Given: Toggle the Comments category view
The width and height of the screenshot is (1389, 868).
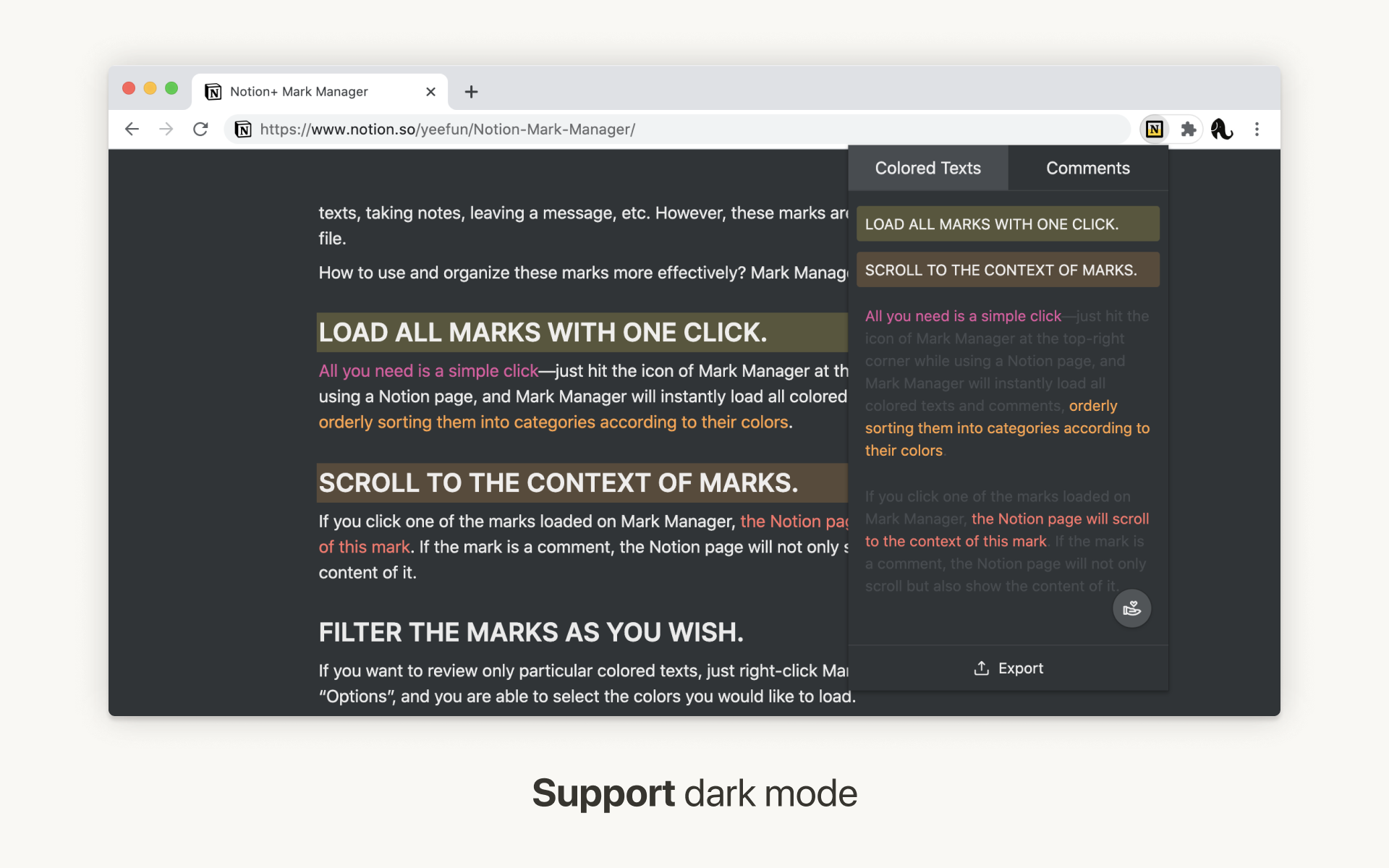Looking at the screenshot, I should point(1087,167).
